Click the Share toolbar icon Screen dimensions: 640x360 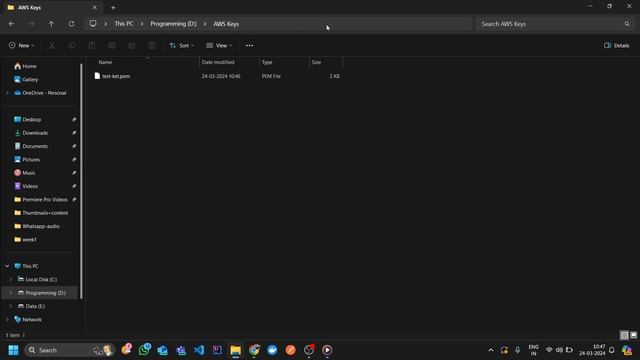pos(132,45)
